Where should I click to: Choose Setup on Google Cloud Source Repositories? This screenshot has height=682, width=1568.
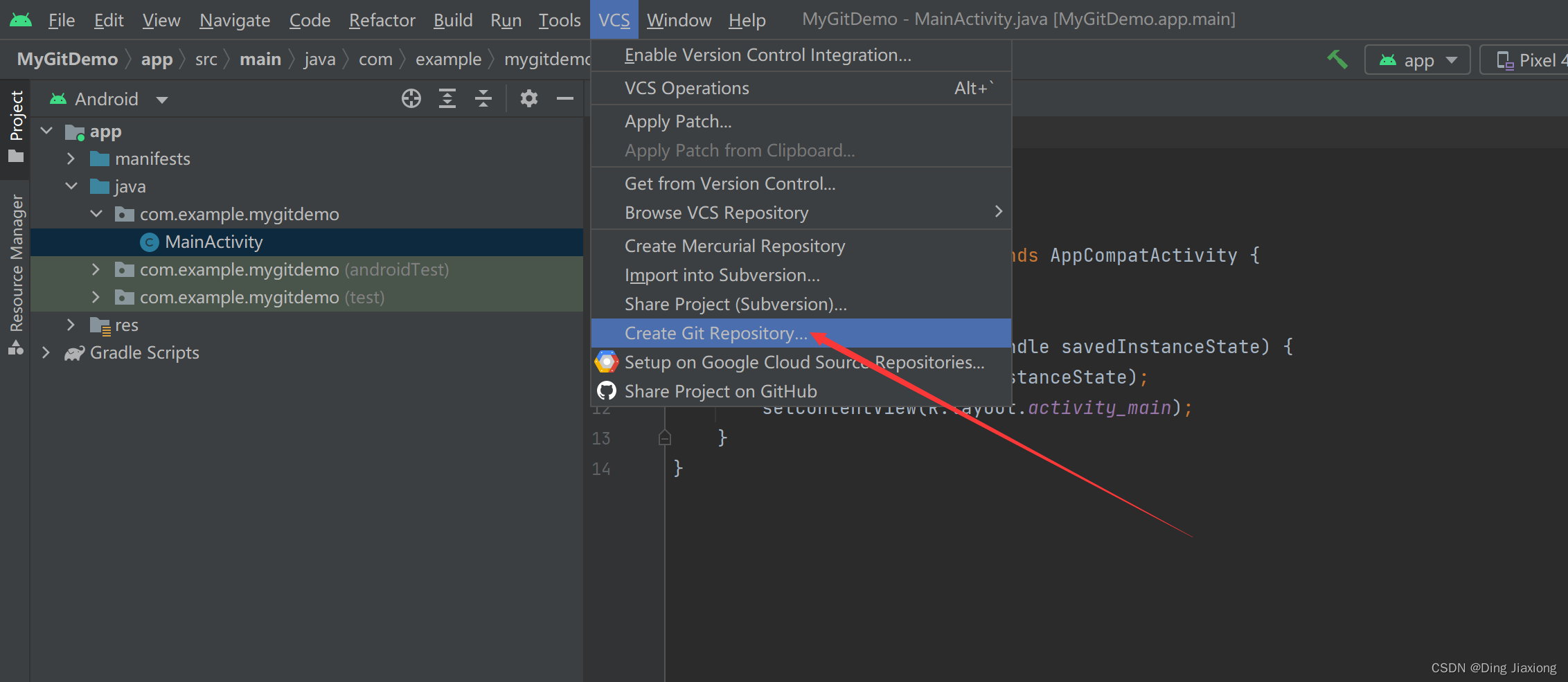coord(801,362)
